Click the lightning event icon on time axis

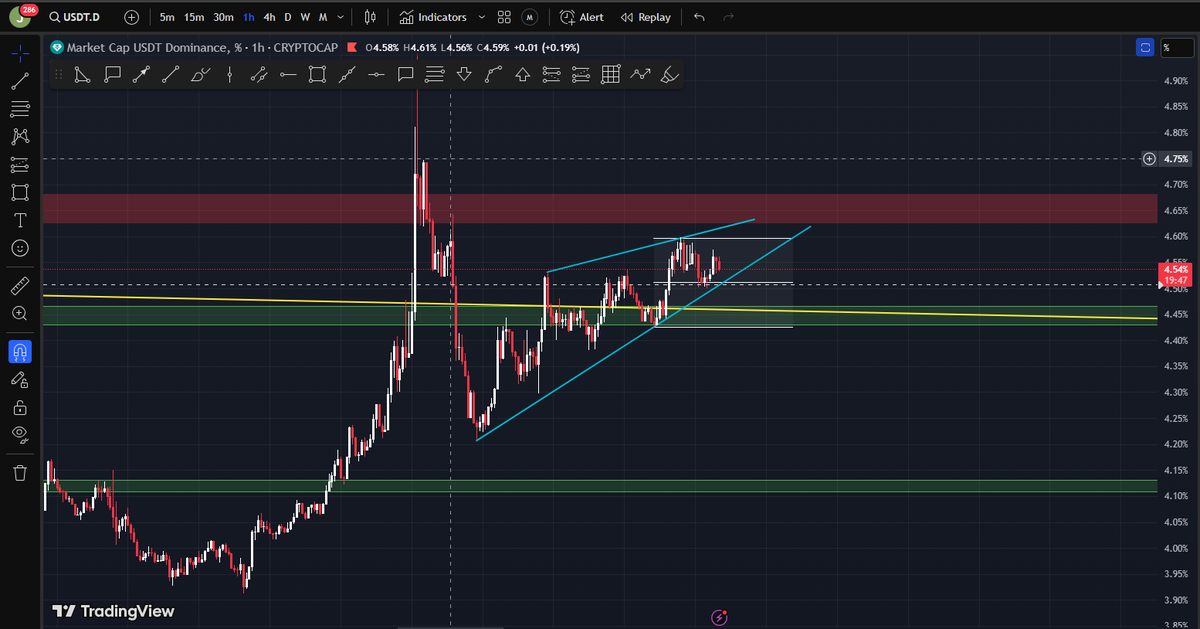point(719,618)
